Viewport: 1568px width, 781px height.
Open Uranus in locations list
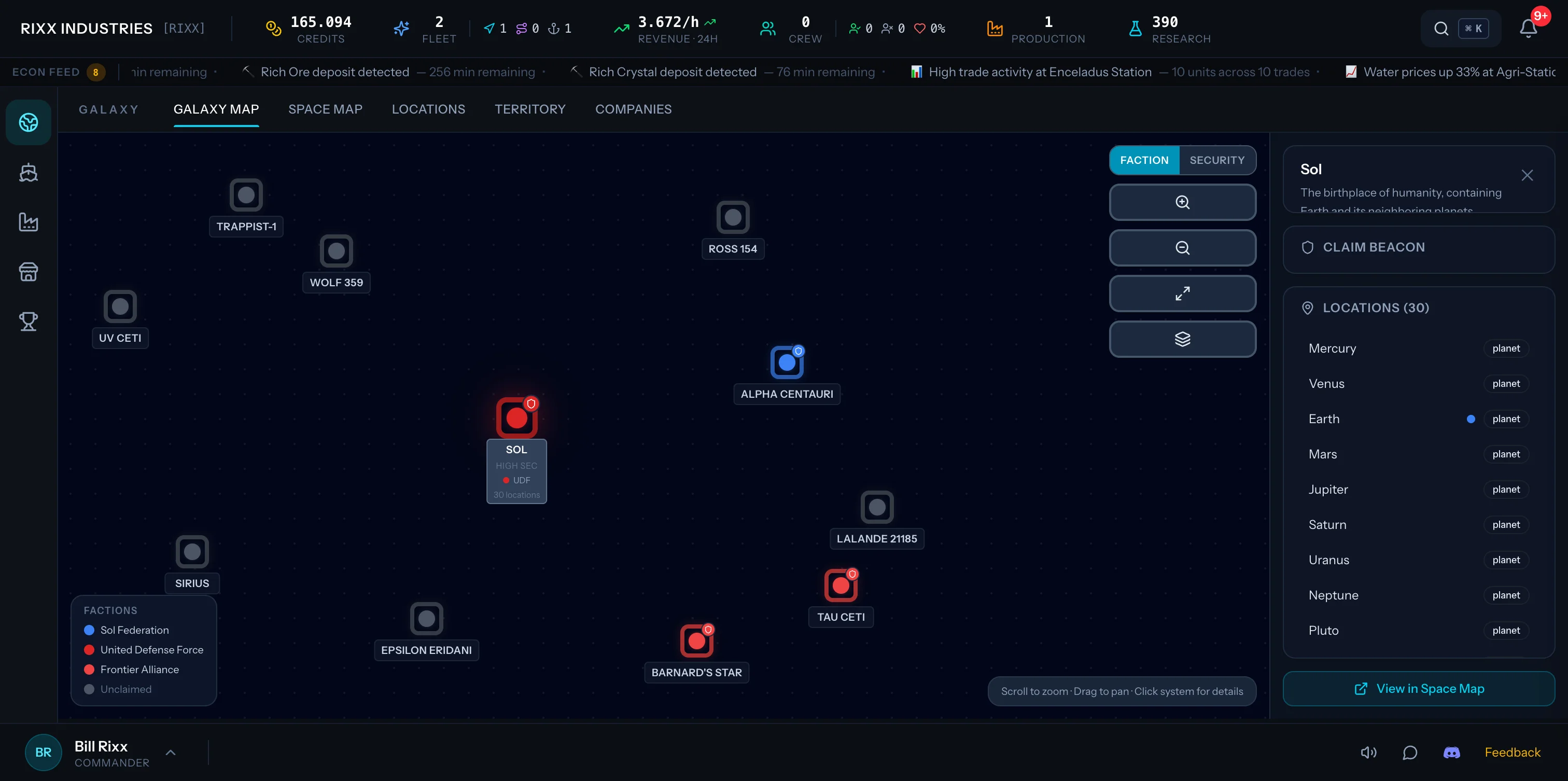coord(1418,560)
